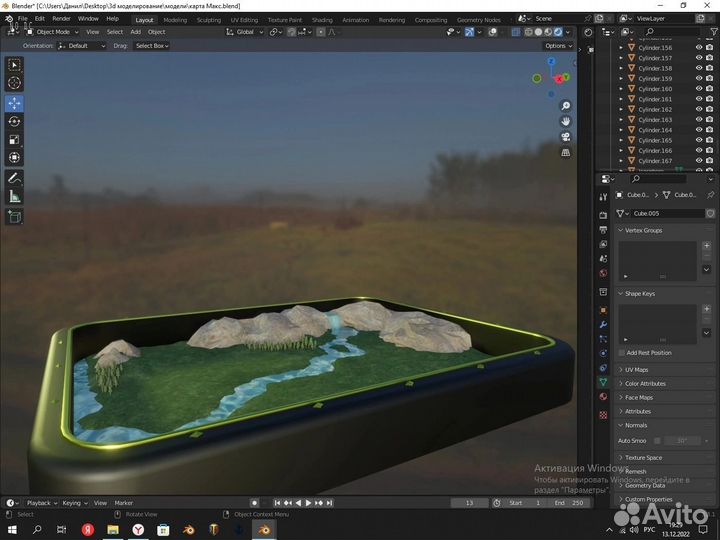Open the Physics properties tab

coord(603,353)
